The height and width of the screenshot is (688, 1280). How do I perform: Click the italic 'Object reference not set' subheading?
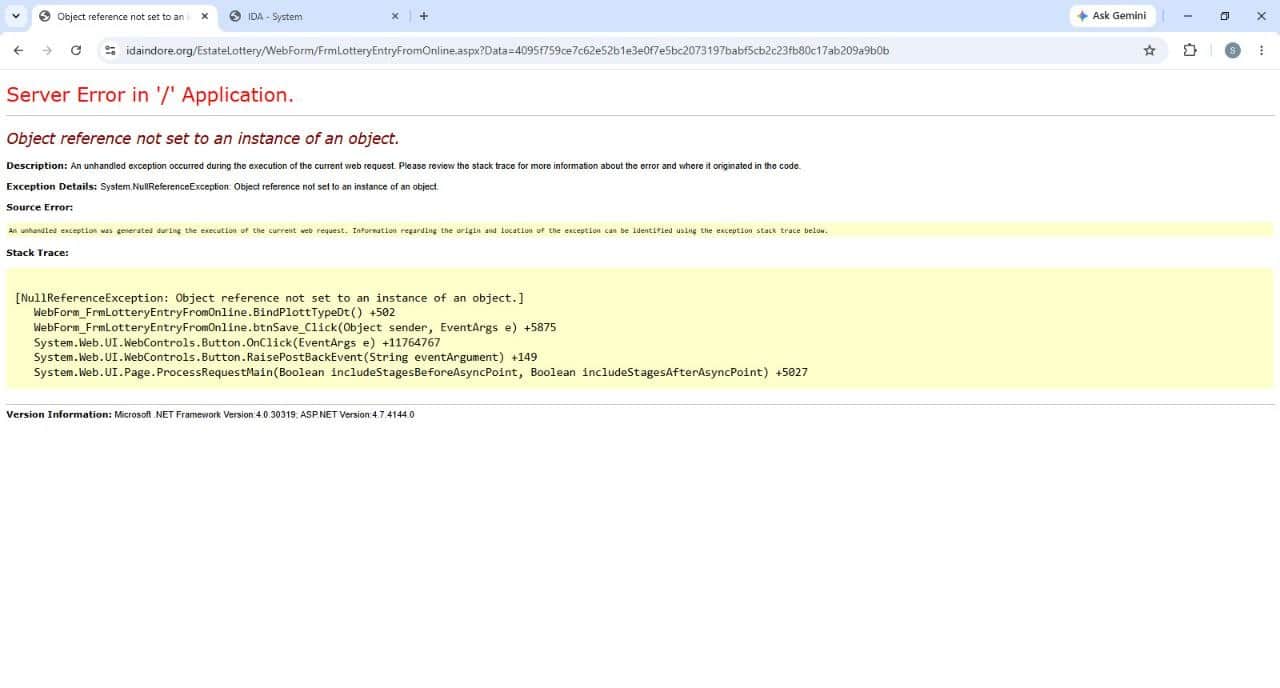point(203,139)
